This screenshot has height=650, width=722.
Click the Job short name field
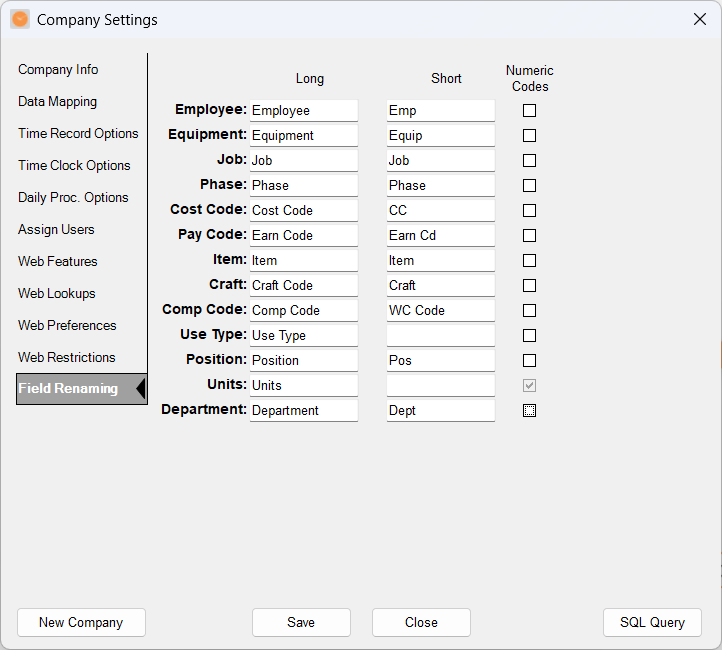point(441,161)
